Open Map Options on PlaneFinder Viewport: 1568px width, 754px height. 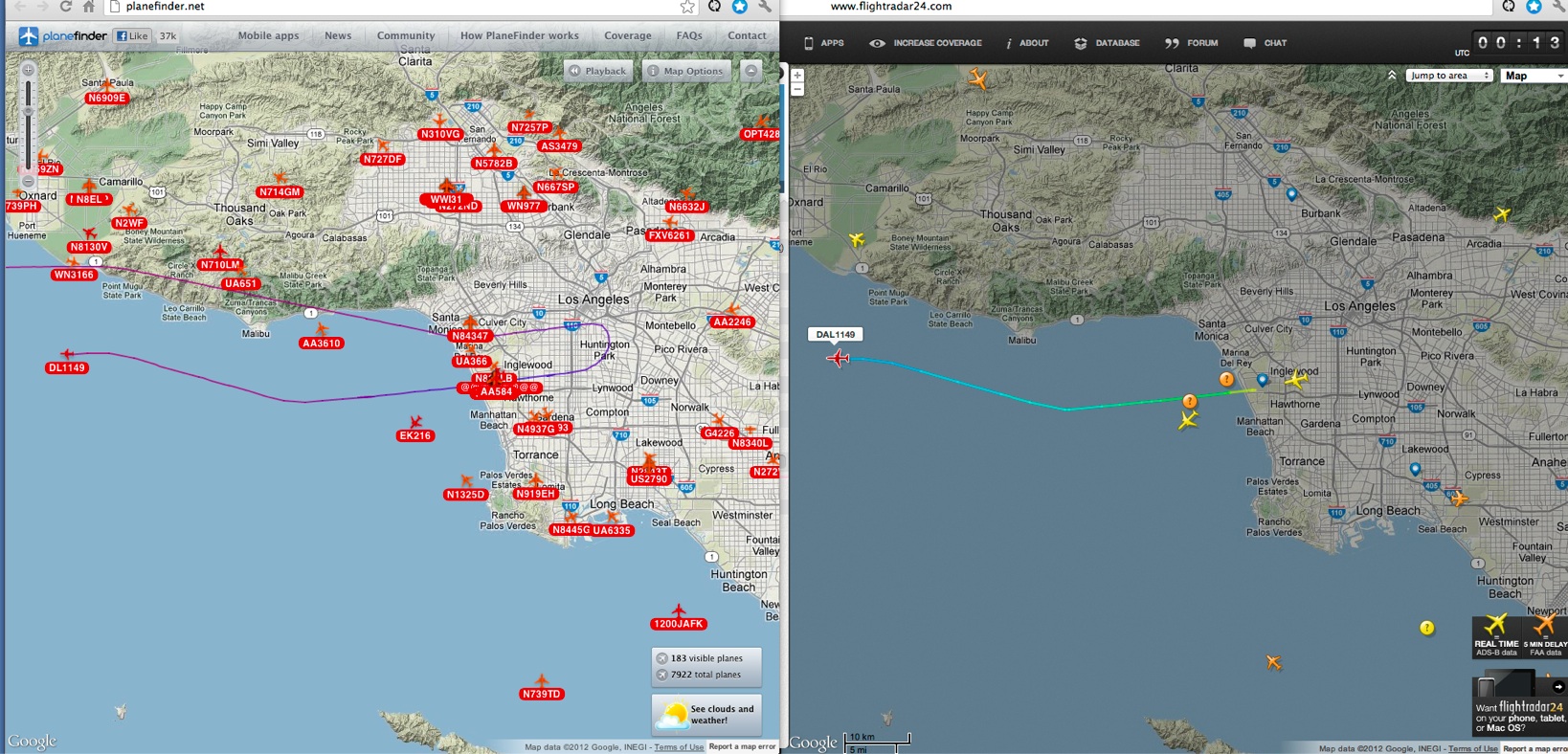tap(685, 71)
